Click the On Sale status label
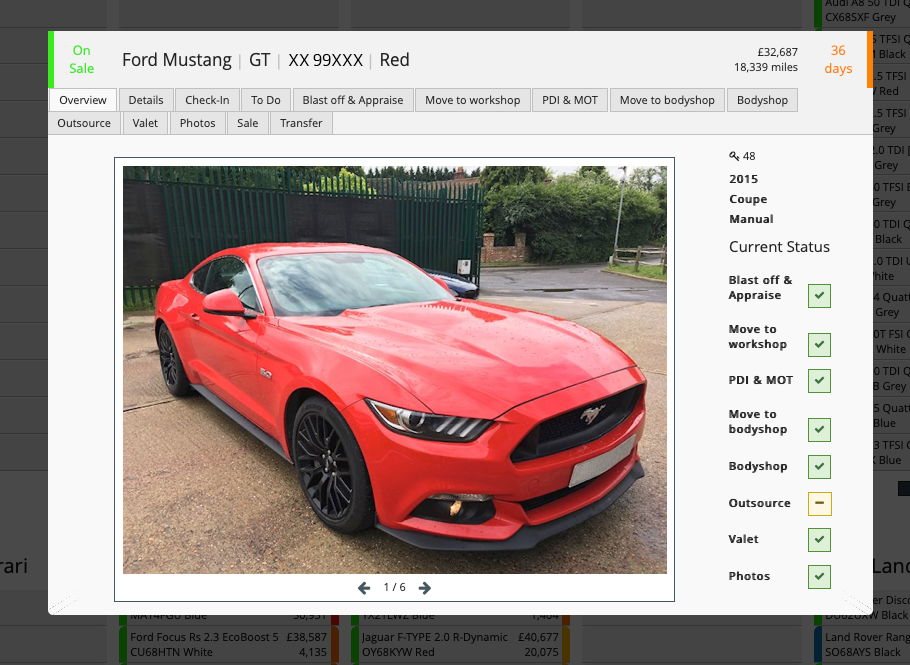 point(81,59)
